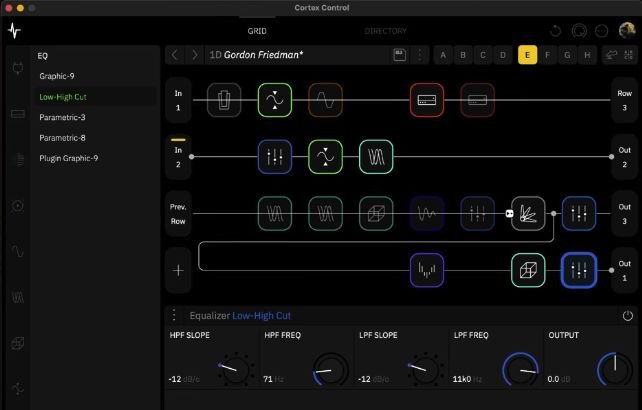
Task: Go to the next preset arrow
Action: 194,55
